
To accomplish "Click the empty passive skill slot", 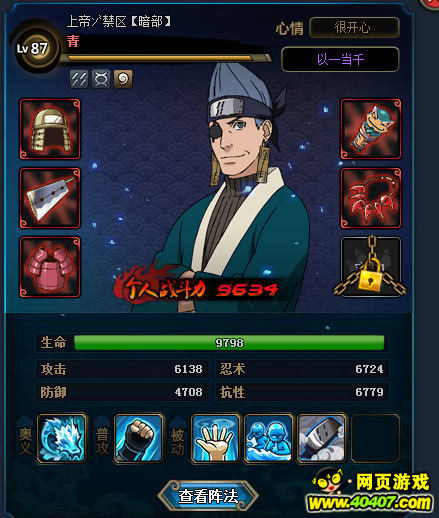I will 375,438.
